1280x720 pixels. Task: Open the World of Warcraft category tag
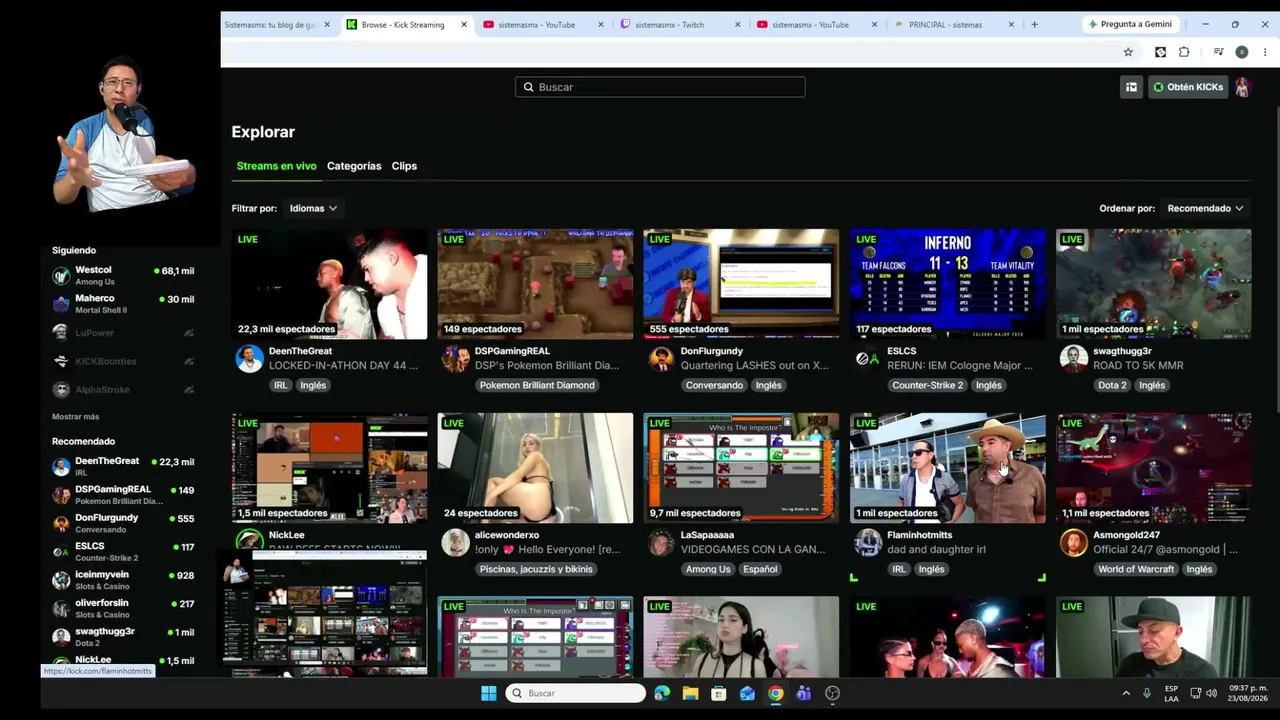[x=1136, y=569]
